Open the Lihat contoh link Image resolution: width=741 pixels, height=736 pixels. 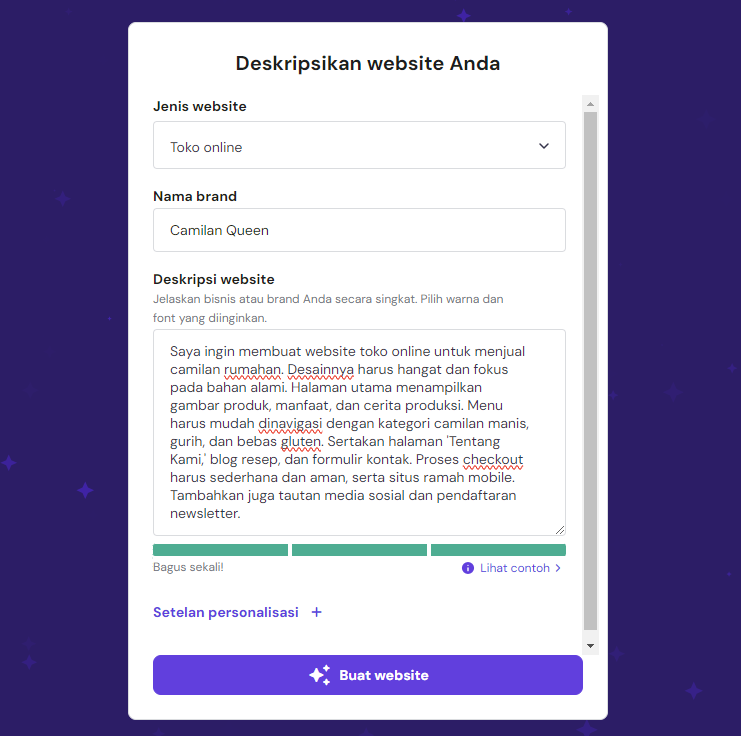coord(514,568)
